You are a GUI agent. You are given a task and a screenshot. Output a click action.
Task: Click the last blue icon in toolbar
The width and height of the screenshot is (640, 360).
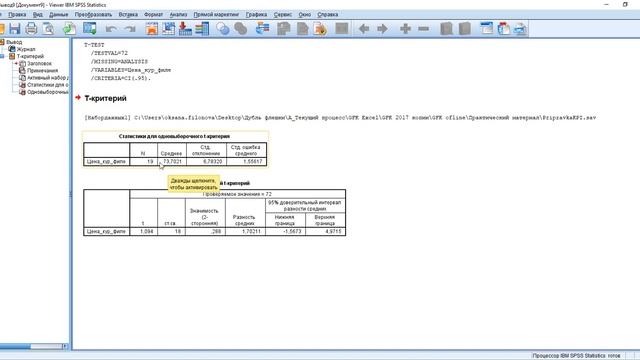click(x=520, y=29)
